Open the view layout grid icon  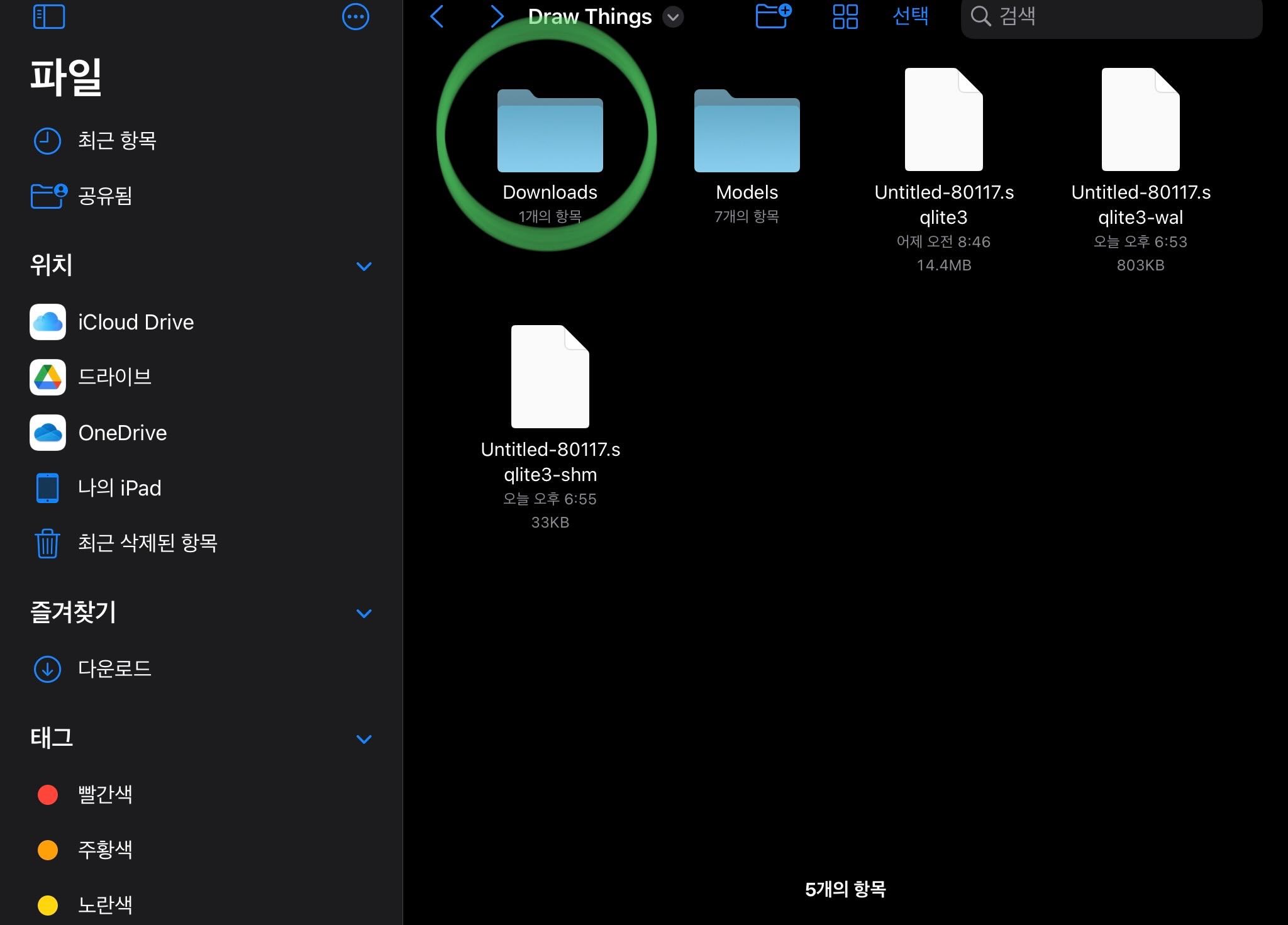pos(845,17)
